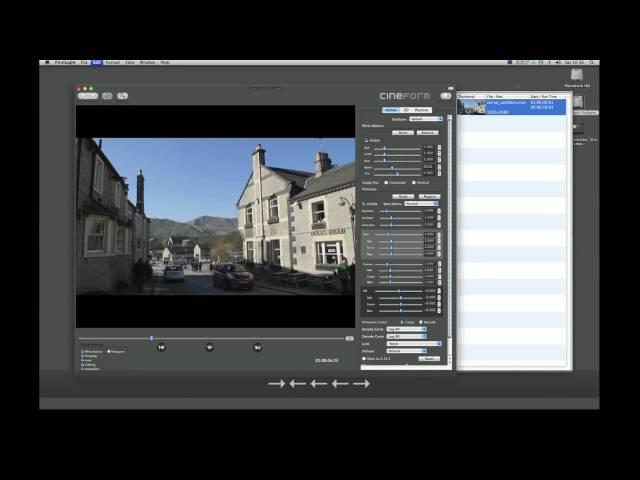Adjust the master Gain slider
640x480 pixels.
tap(399, 235)
